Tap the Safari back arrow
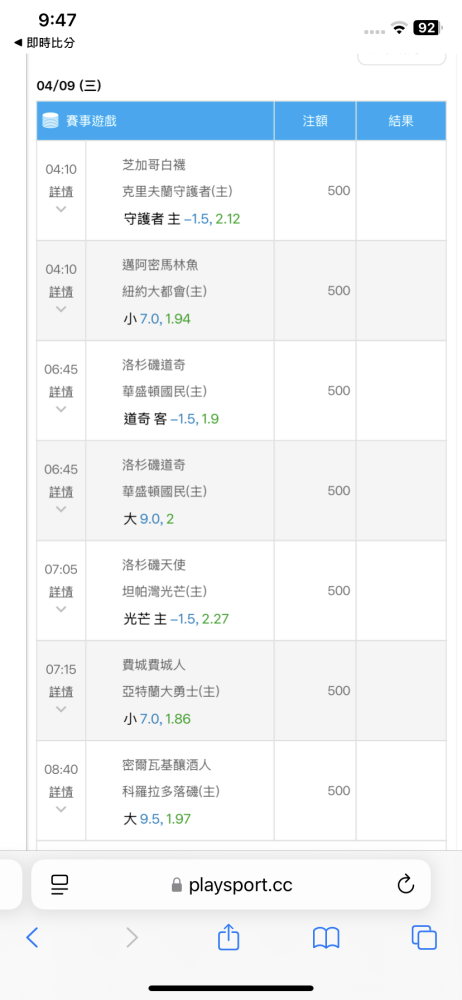Viewport: 462px width, 1000px height. coord(33,937)
